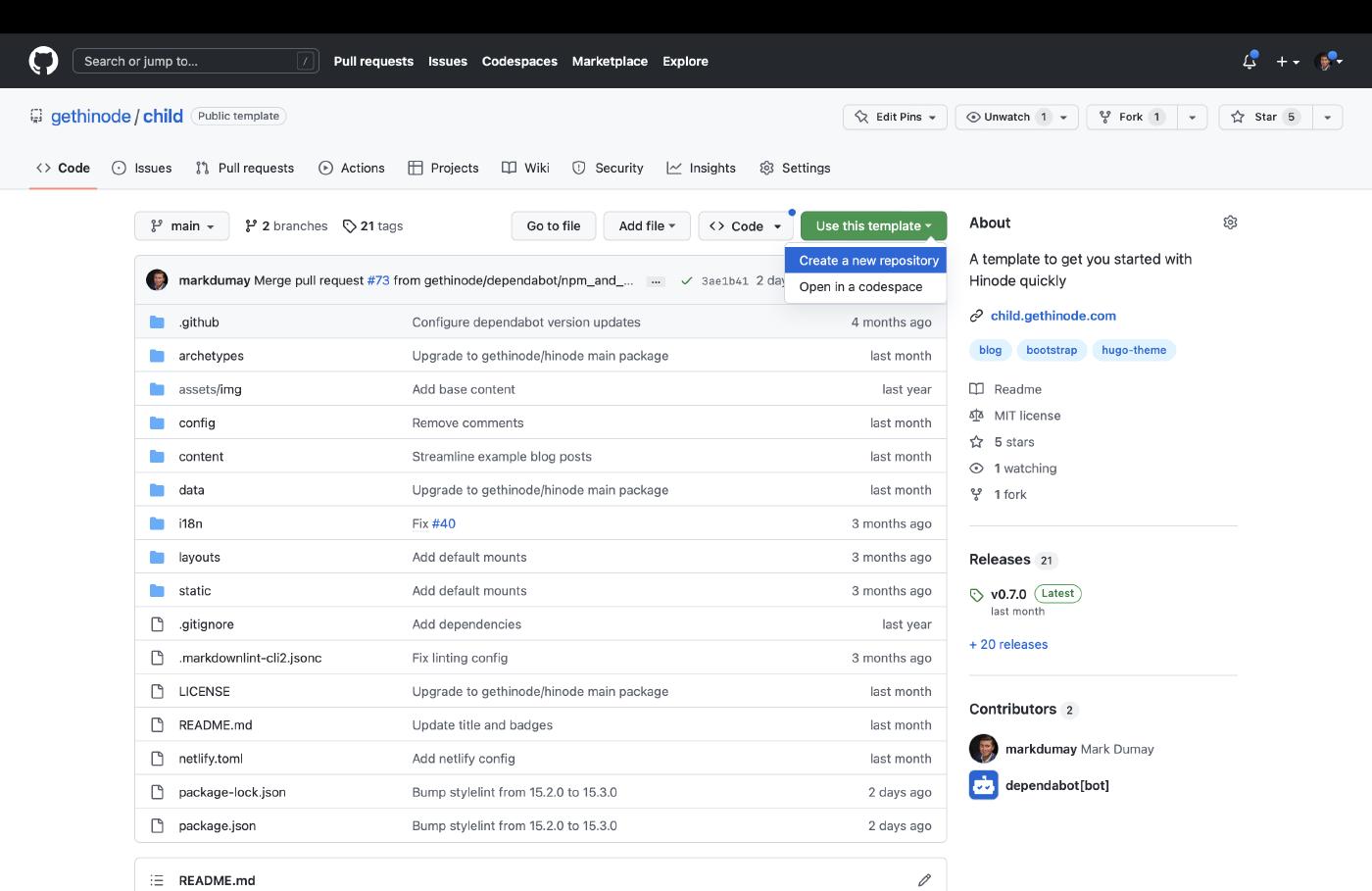Click the stars icon in About
Screen dimensions: 1372x891
click(x=976, y=442)
